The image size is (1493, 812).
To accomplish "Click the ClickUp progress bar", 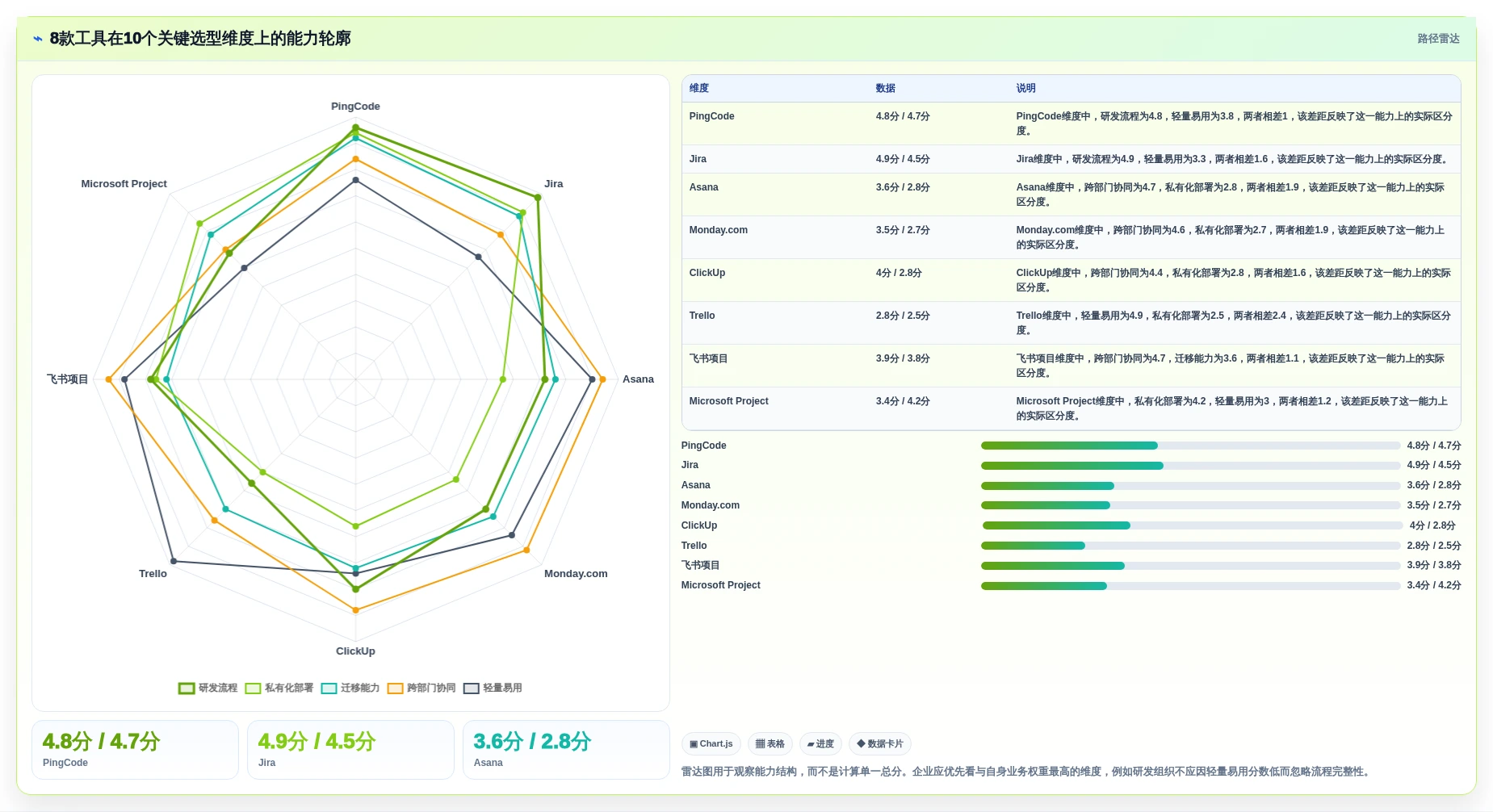I will click(1193, 525).
